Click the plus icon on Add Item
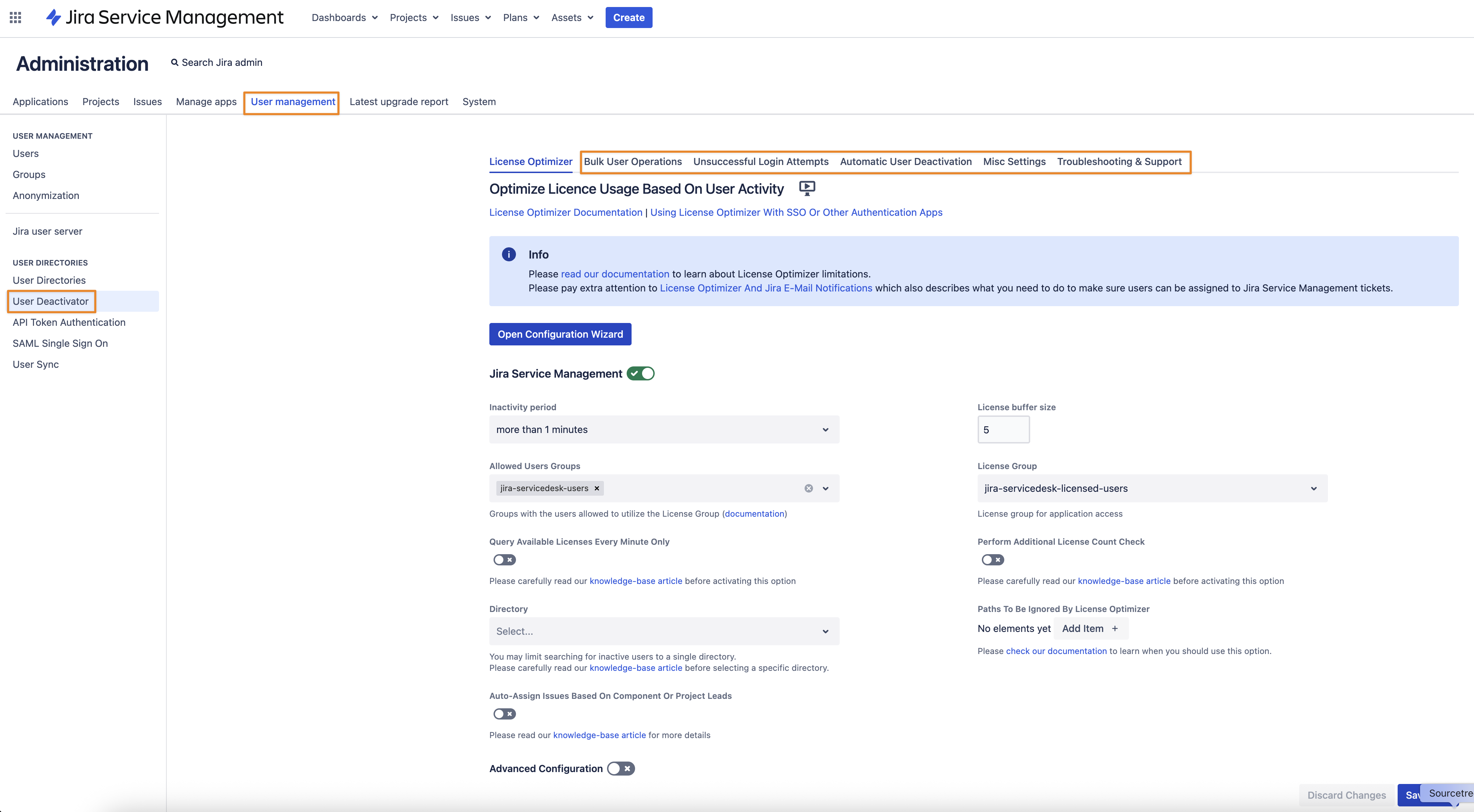 click(1115, 628)
